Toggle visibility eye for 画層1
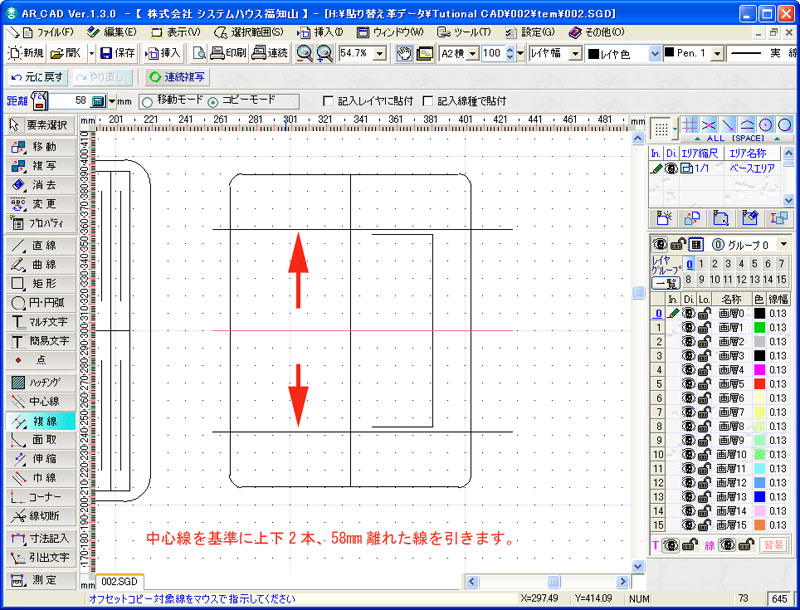 689,327
